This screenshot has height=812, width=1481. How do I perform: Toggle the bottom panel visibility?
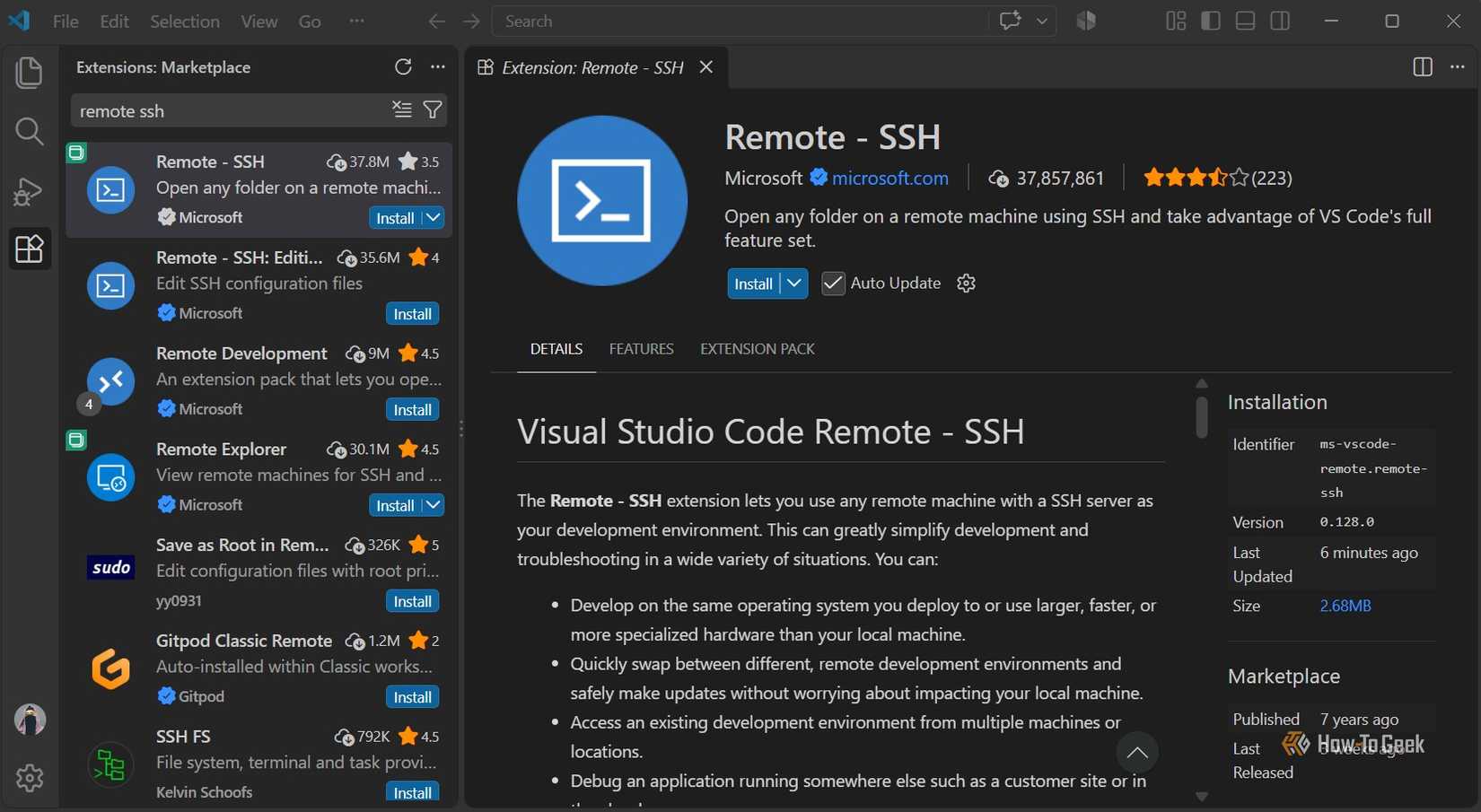pos(1245,21)
